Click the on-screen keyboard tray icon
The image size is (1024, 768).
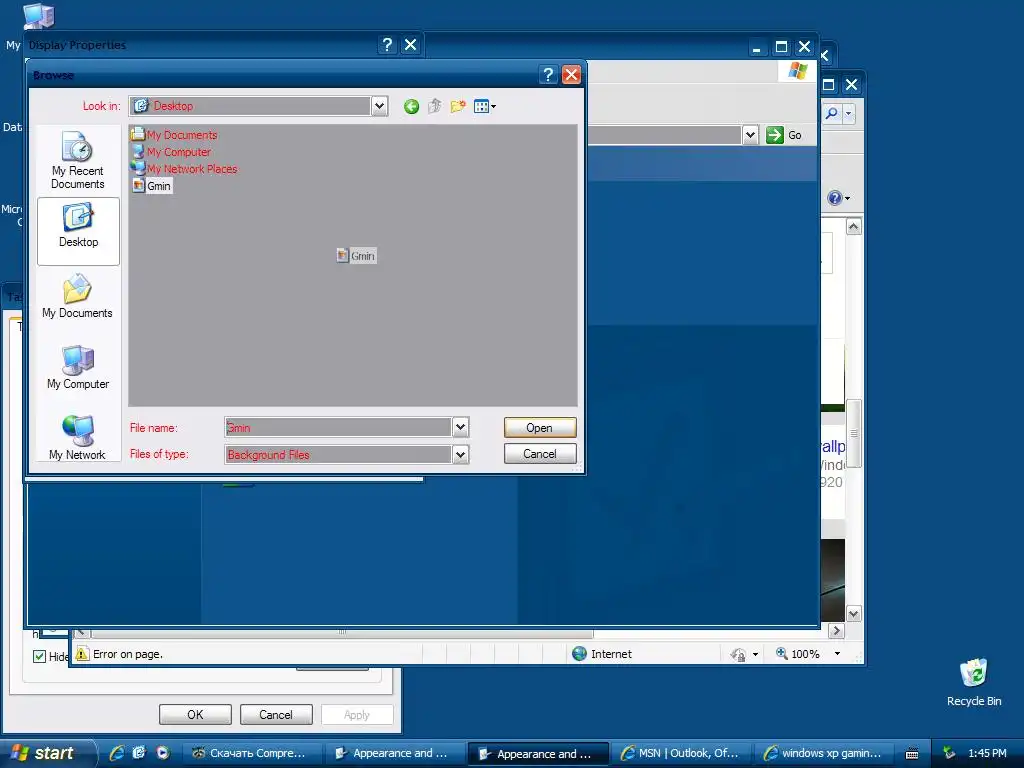point(912,754)
